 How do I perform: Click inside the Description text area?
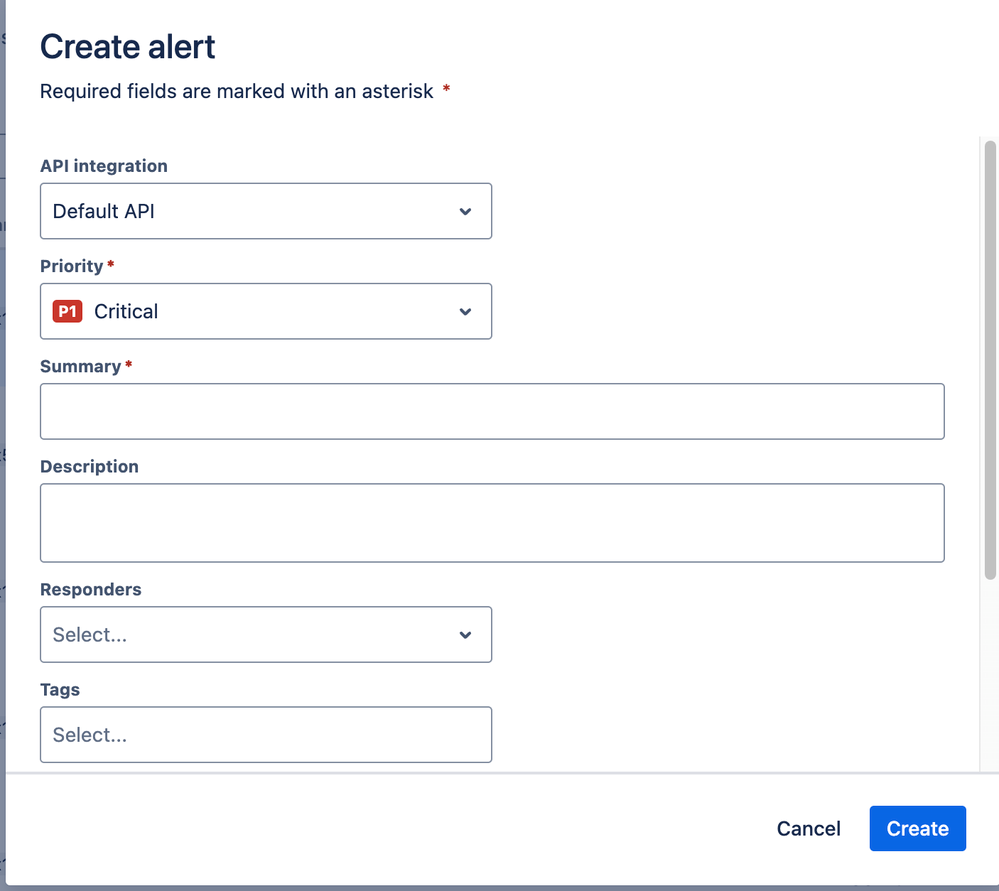pyautogui.click(x=492, y=522)
